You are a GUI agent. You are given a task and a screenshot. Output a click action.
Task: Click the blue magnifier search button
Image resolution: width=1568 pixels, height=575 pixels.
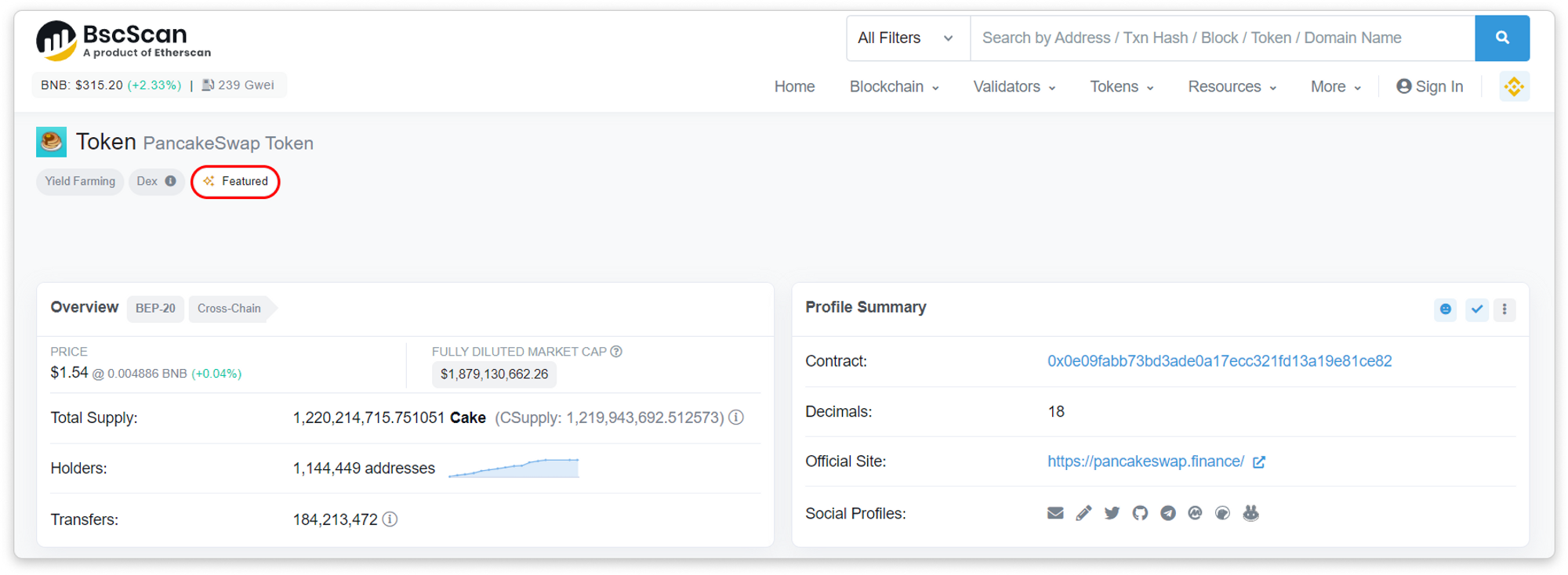[x=1501, y=38]
